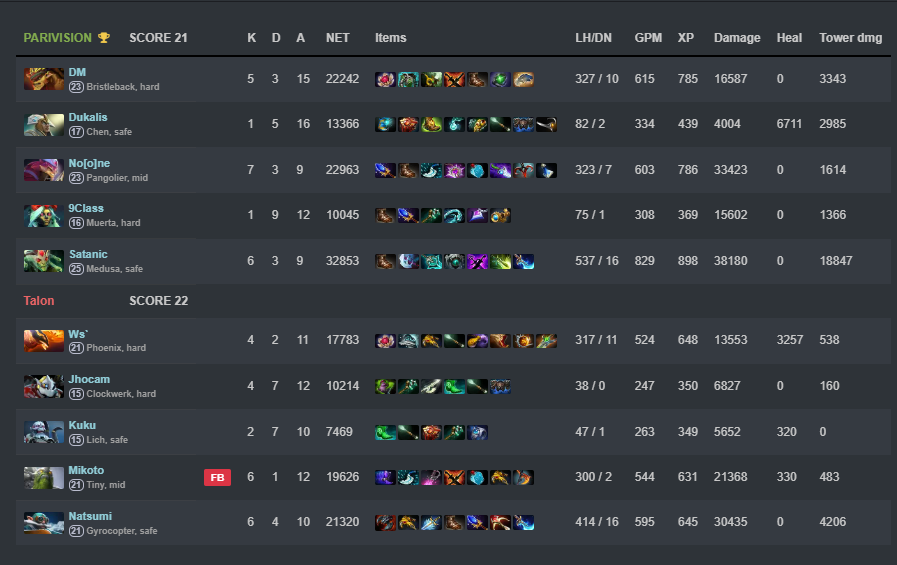Click Satanic's Medusa hero portrait
The width and height of the screenshot is (897, 565).
(x=43, y=261)
